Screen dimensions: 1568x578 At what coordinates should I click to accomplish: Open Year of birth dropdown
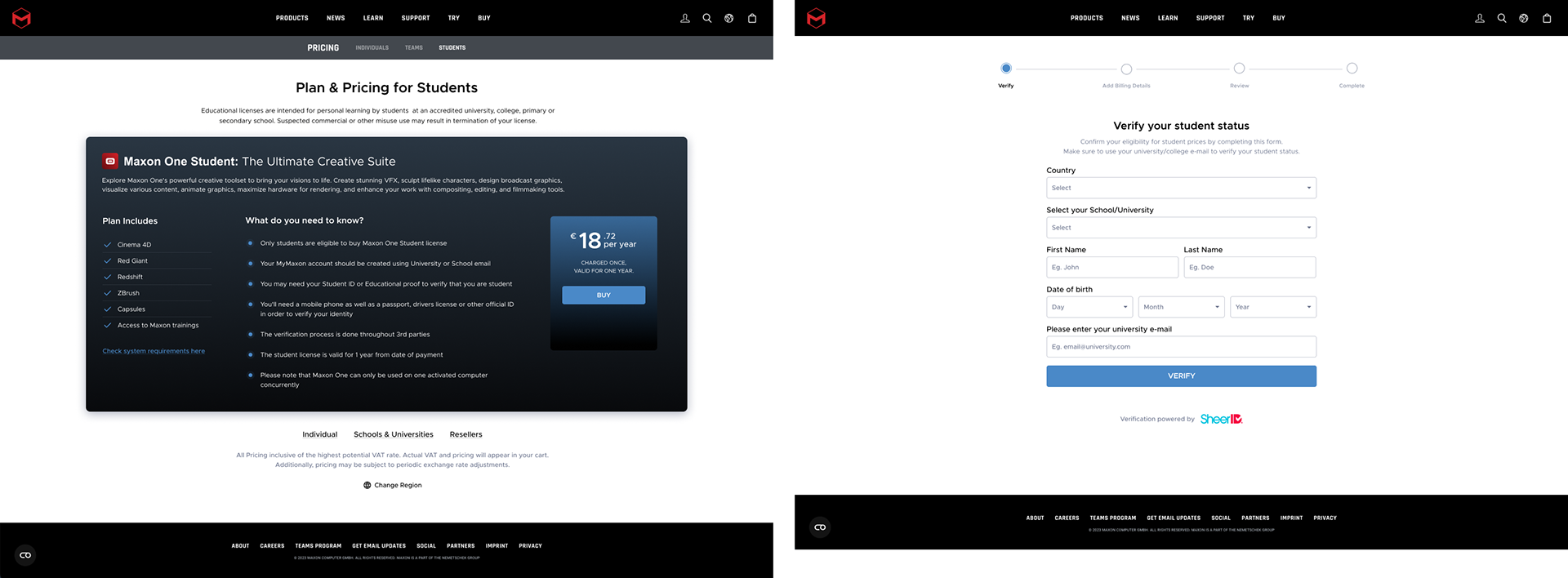pyautogui.click(x=1273, y=307)
